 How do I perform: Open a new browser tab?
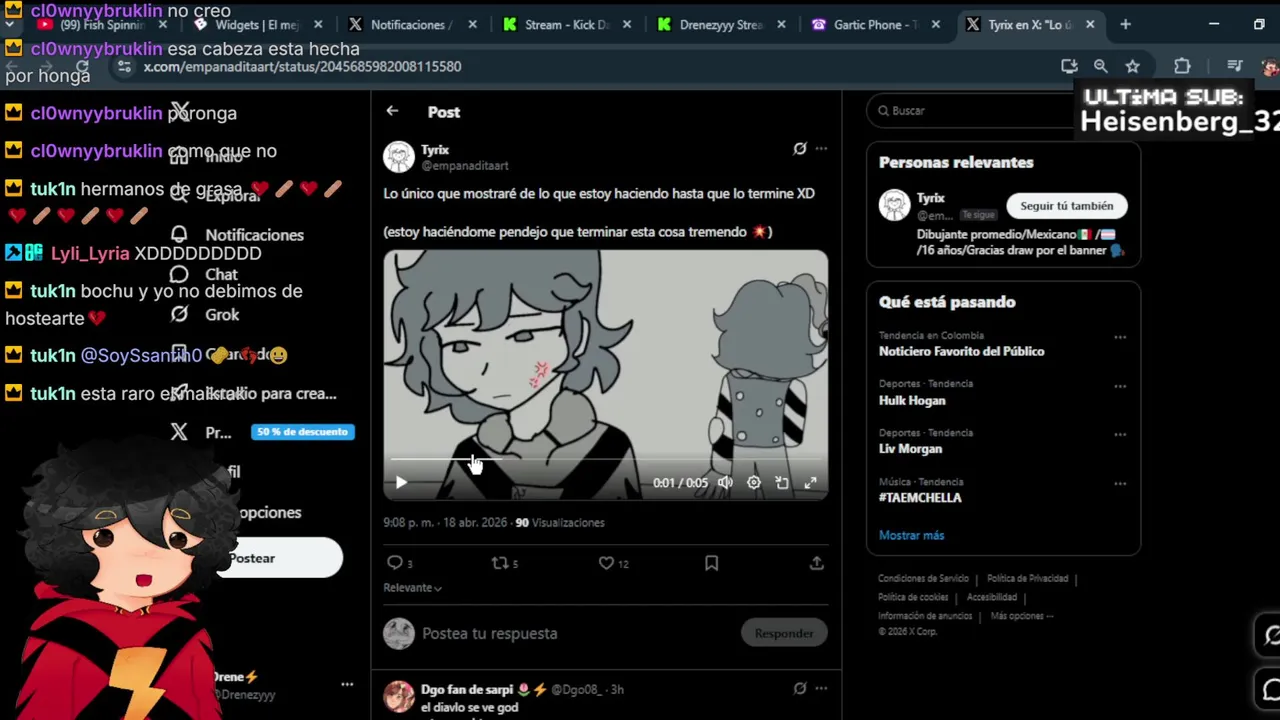point(1125,24)
